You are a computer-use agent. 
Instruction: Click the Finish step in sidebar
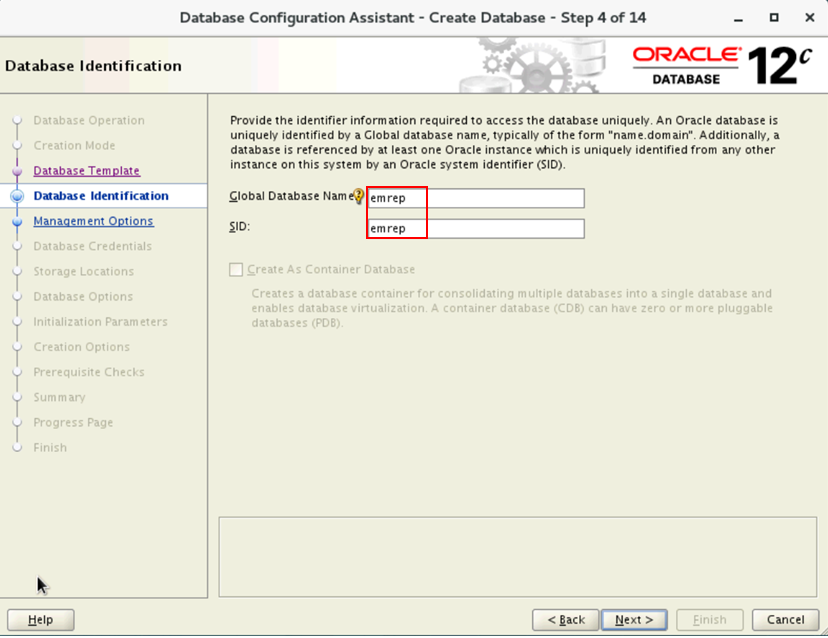(50, 448)
